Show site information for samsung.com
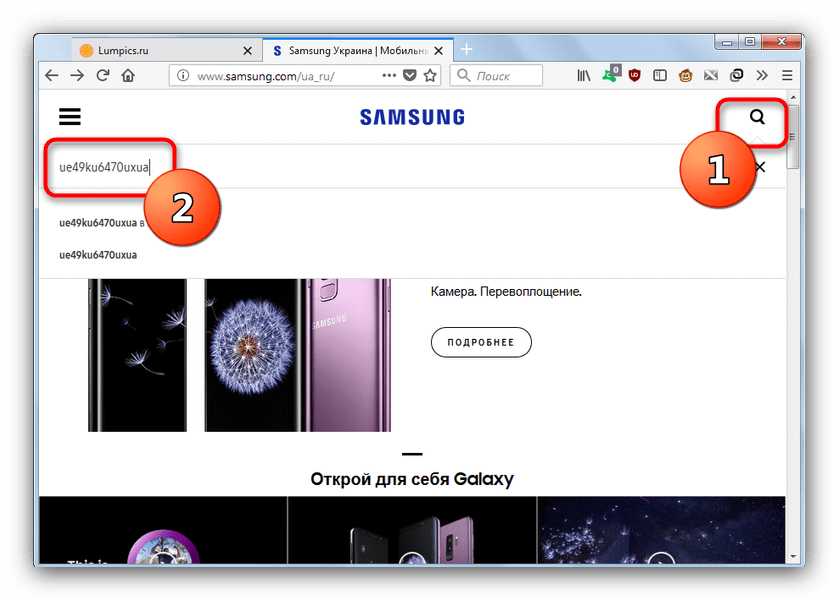 click(x=182, y=75)
